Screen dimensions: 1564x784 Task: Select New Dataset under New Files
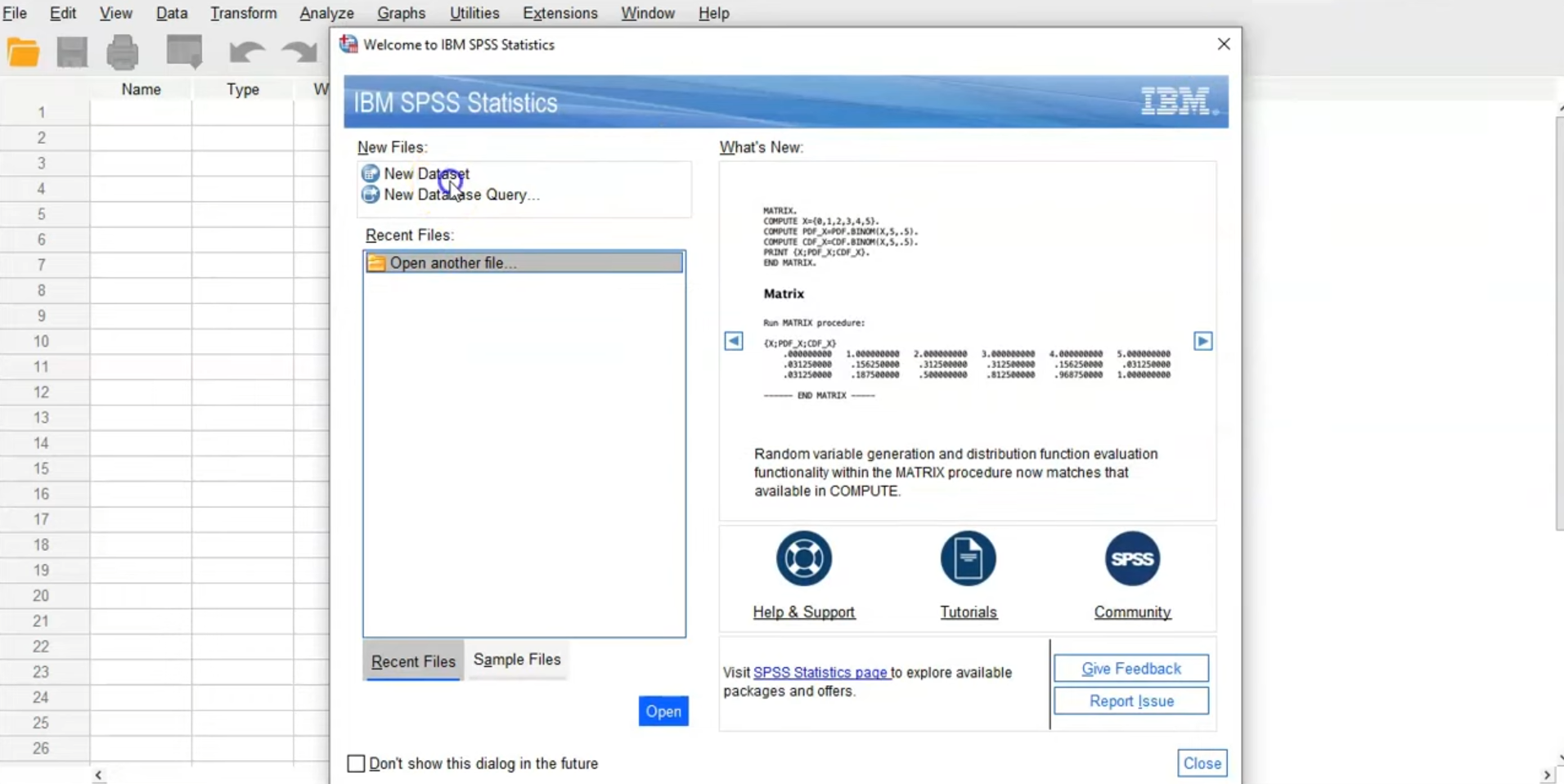pos(427,173)
